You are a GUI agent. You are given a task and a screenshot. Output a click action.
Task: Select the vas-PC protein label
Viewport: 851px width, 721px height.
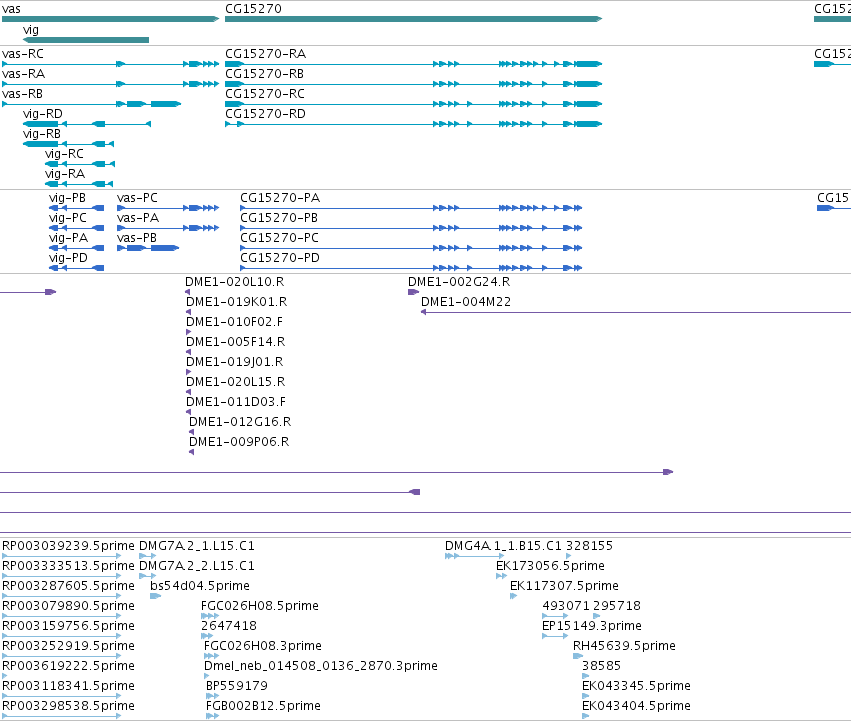click(137, 198)
